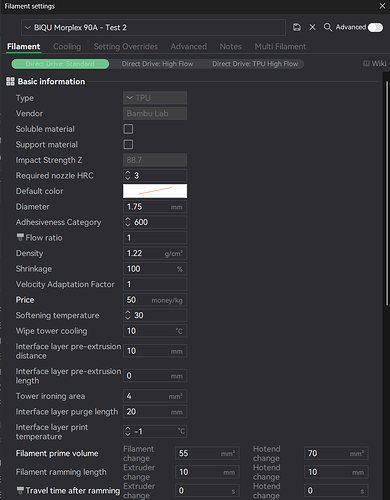The image size is (390, 500).
Task: Toggle the Advanced mode switch
Action: coord(375,28)
